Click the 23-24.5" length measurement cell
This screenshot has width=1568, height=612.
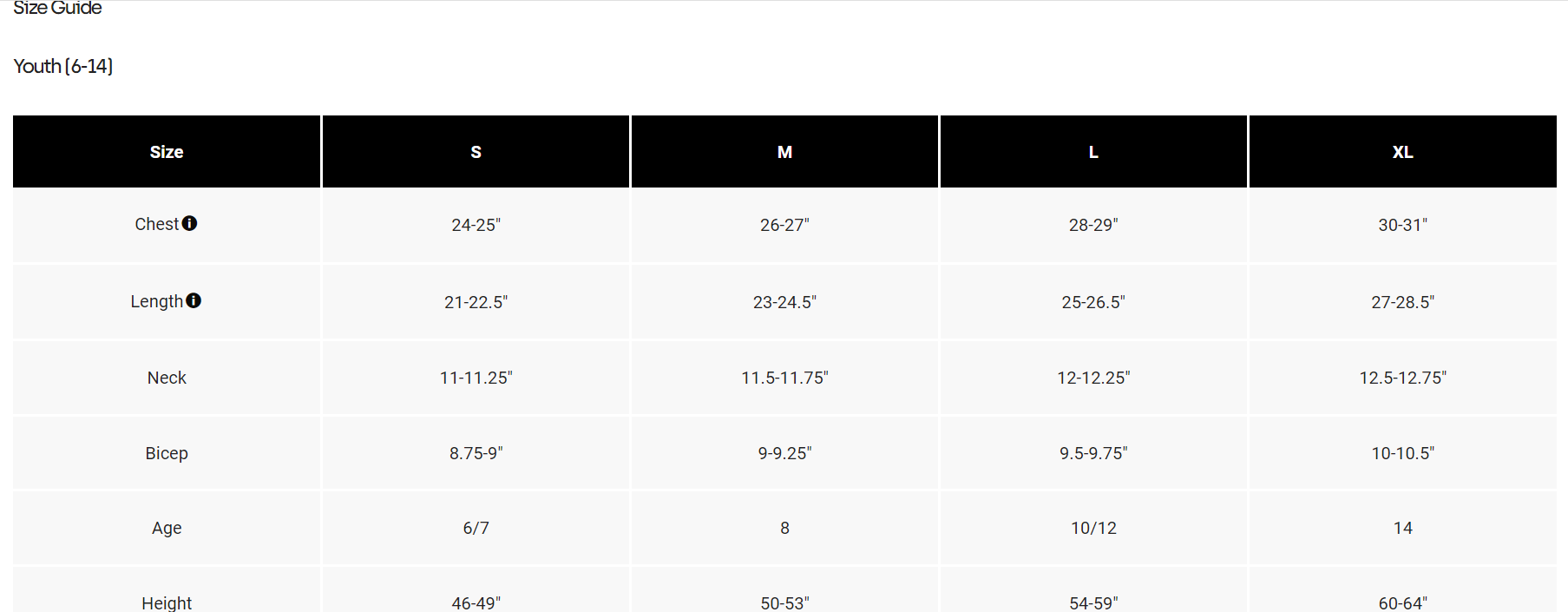[784, 302]
